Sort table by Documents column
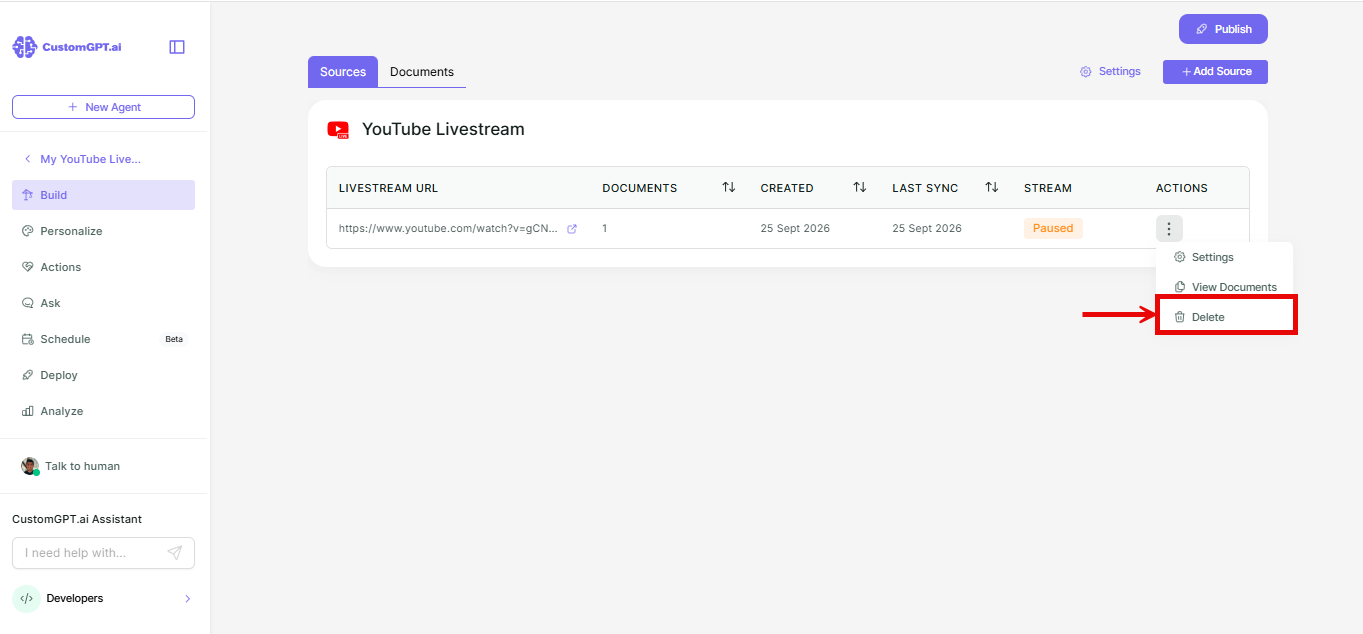The image size is (1363, 634). pos(729,187)
